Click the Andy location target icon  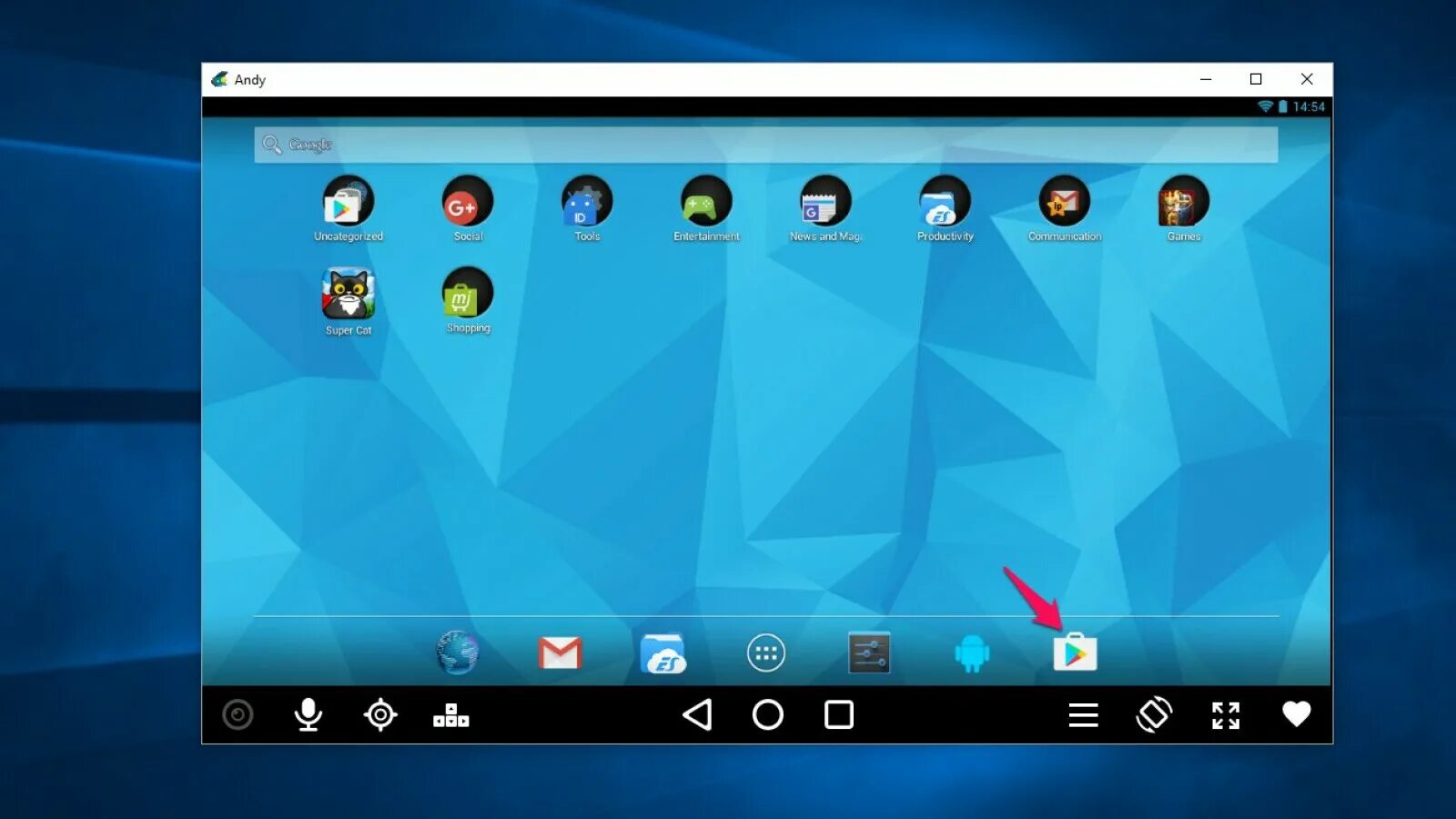point(380,715)
